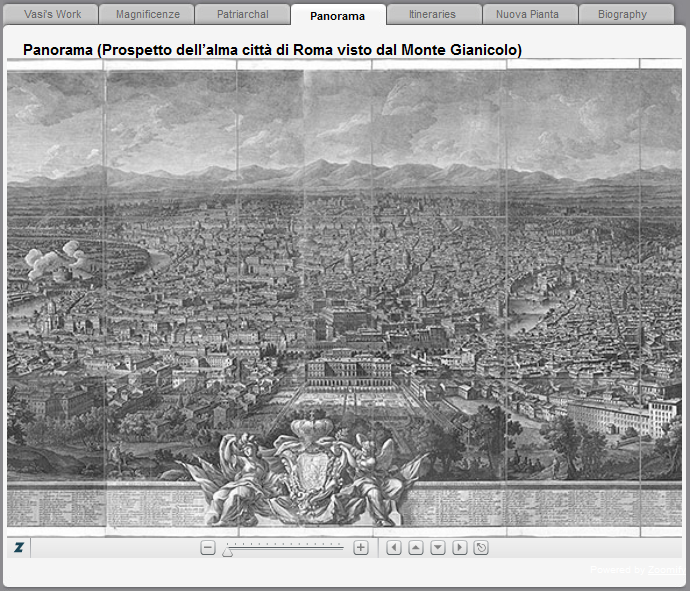Click the zoom out minus icon

coord(208,548)
